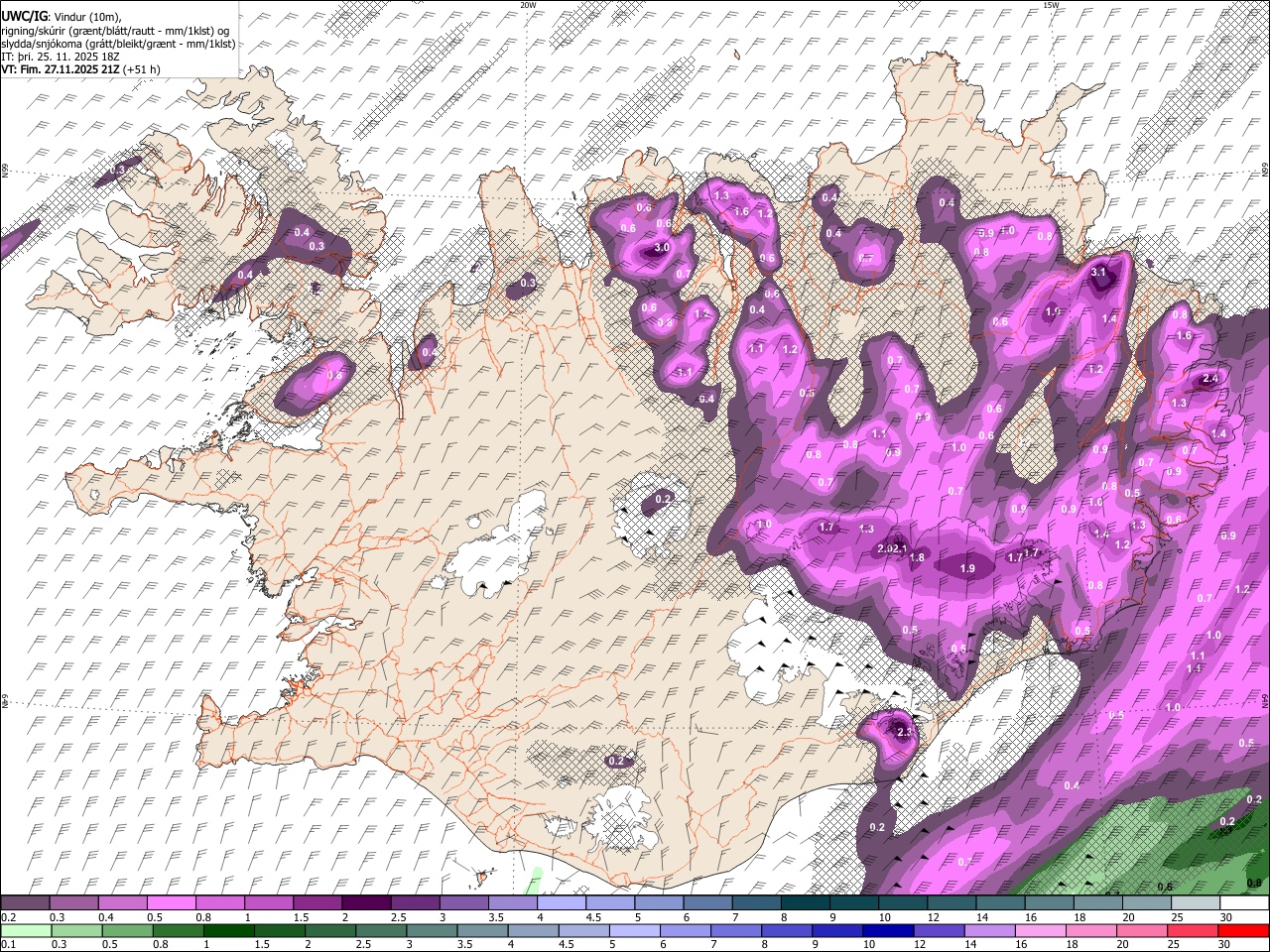Pick the darkest green 1 mm rain legend swatch
This screenshot has height=952, width=1270.
tap(229, 931)
